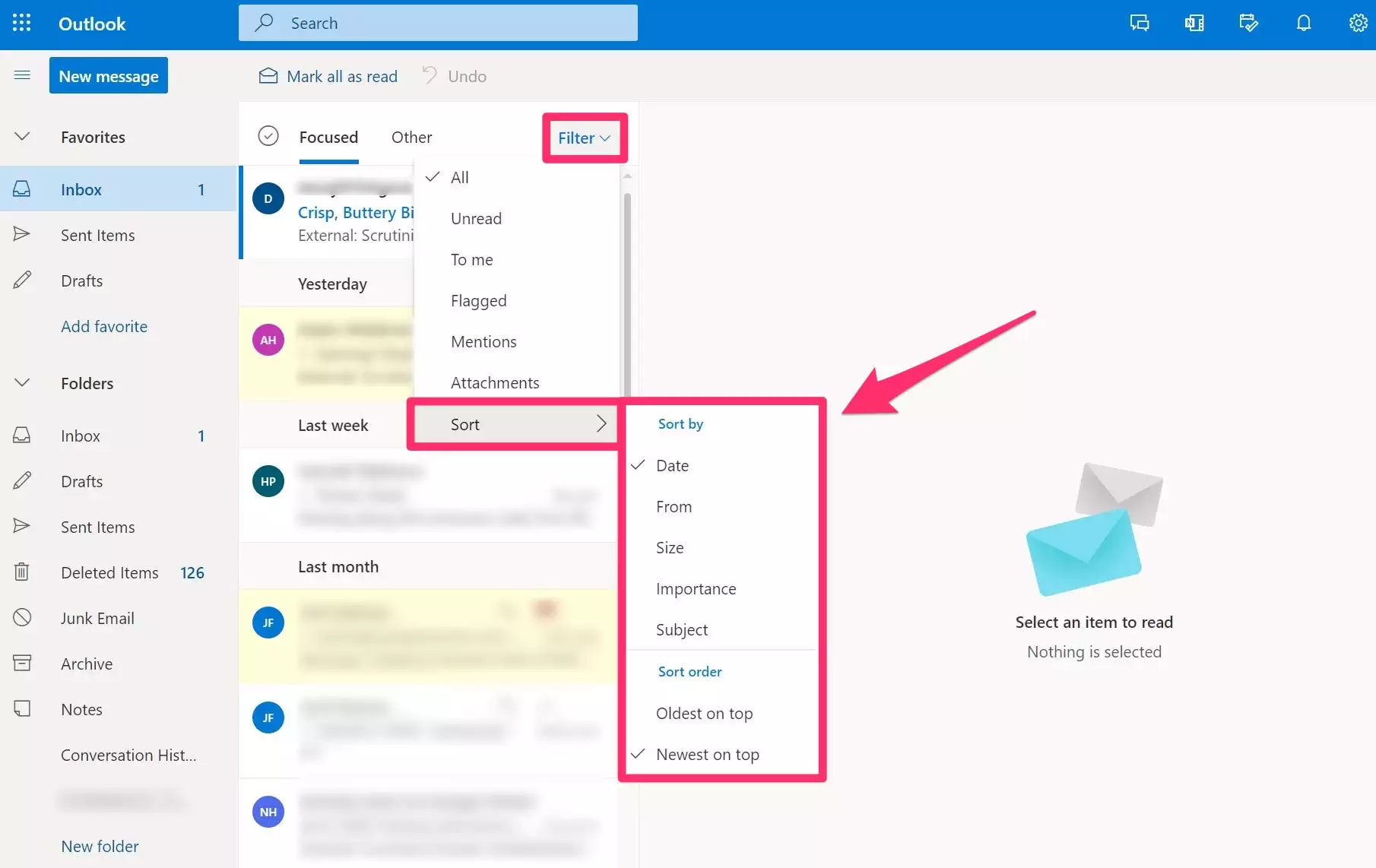This screenshot has height=868, width=1376.
Task: Open the Junk Email folder
Action: 97,618
